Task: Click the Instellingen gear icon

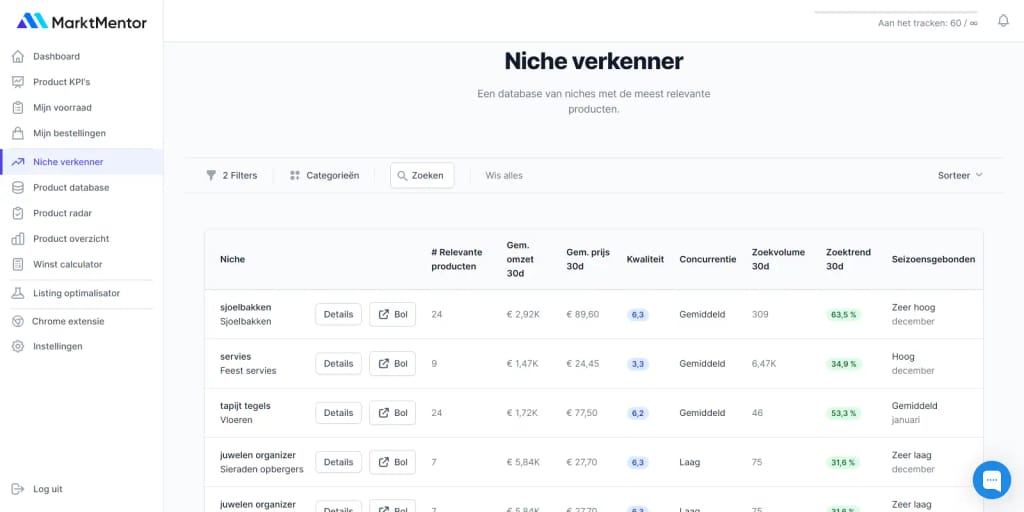Action: click(x=18, y=346)
